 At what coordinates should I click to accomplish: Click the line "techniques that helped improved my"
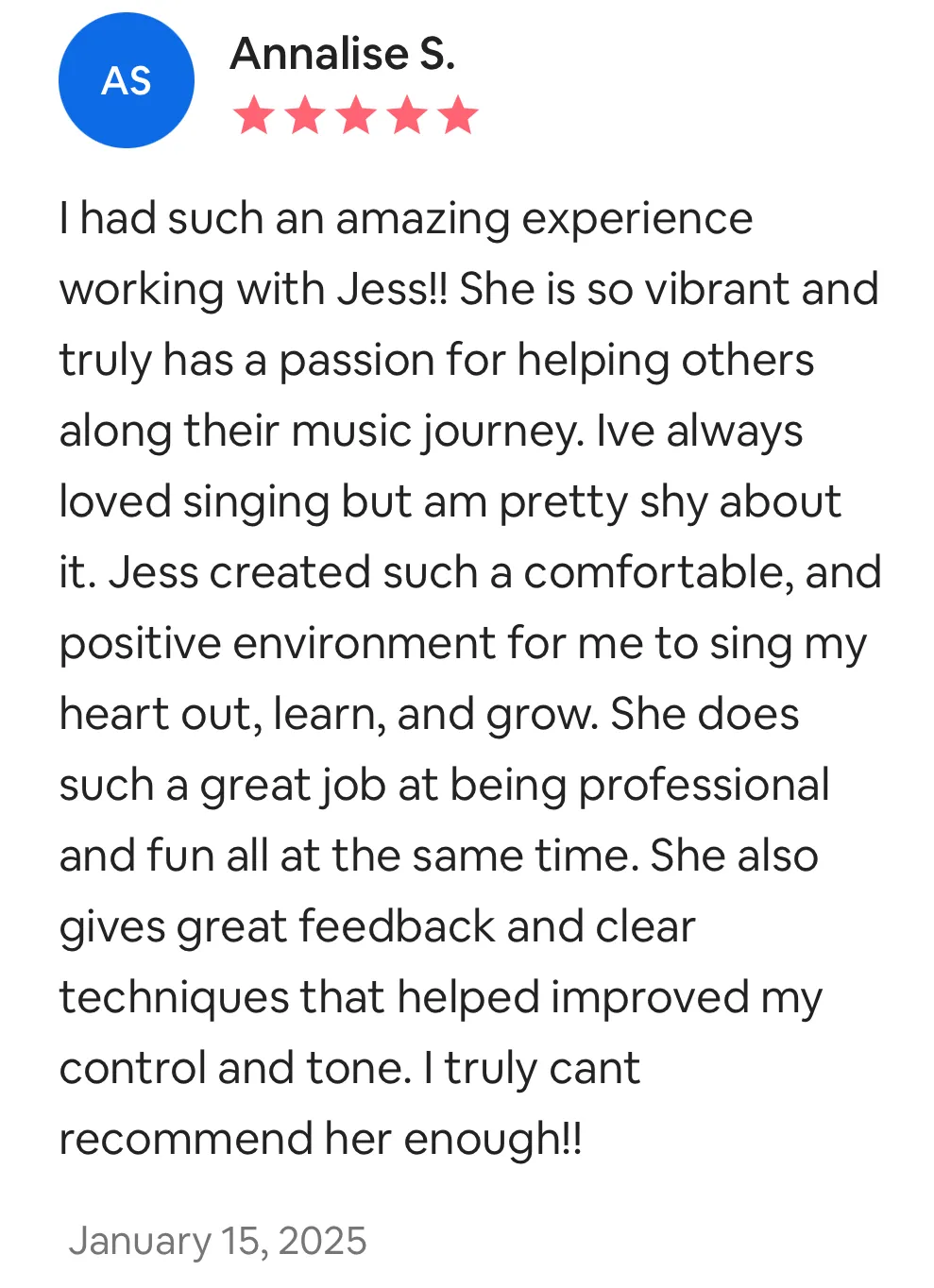(x=441, y=998)
